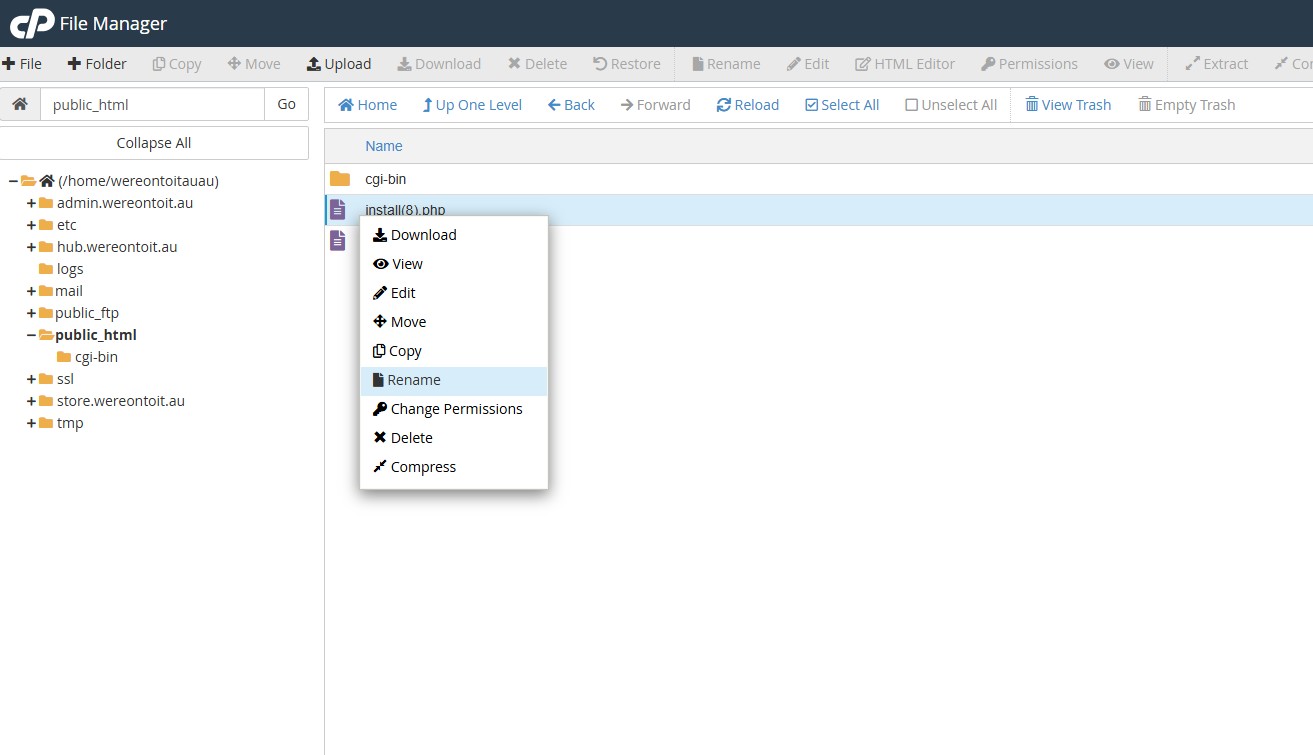The image size is (1313, 755).
Task: Click the toolbar Edit button
Action: coord(808,64)
